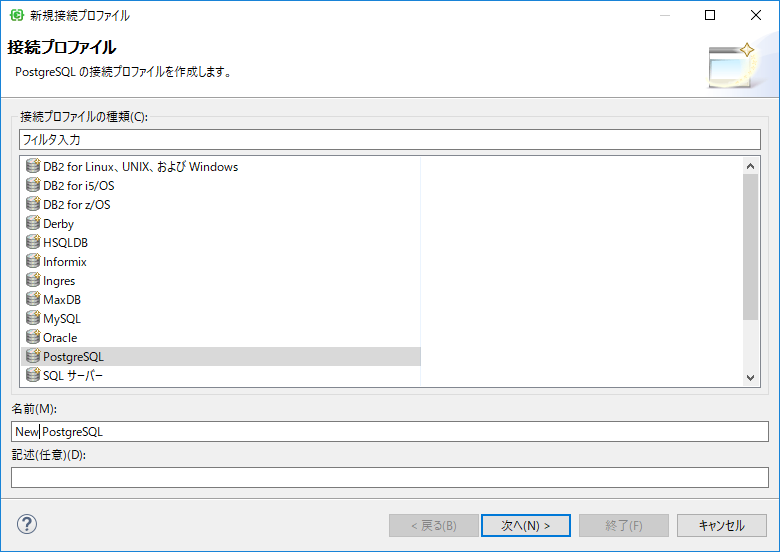
Task: Click the 記述(任意)(D) description field
Action: pos(390,477)
